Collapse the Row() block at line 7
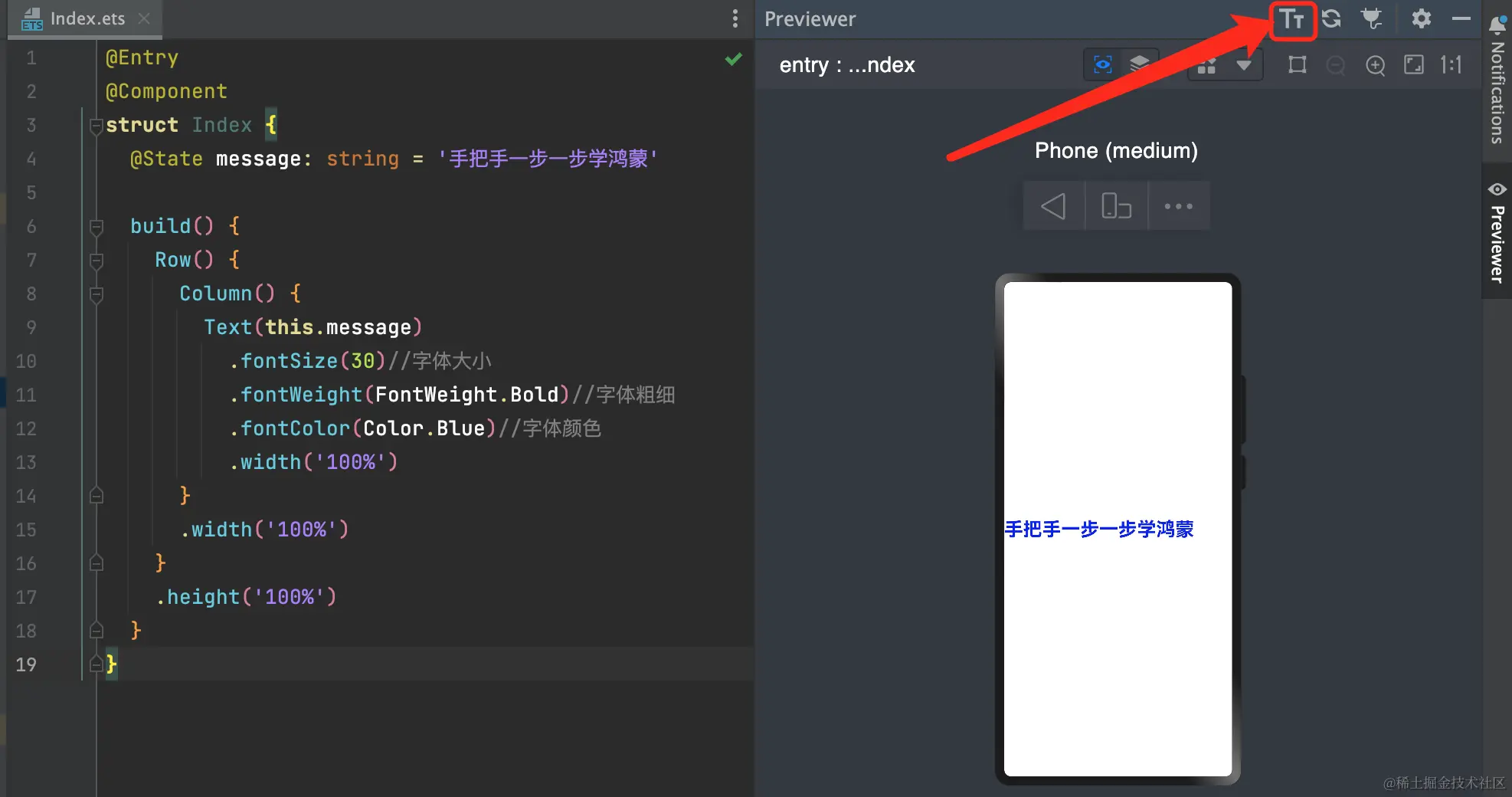This screenshot has width=1512, height=797. 97,261
